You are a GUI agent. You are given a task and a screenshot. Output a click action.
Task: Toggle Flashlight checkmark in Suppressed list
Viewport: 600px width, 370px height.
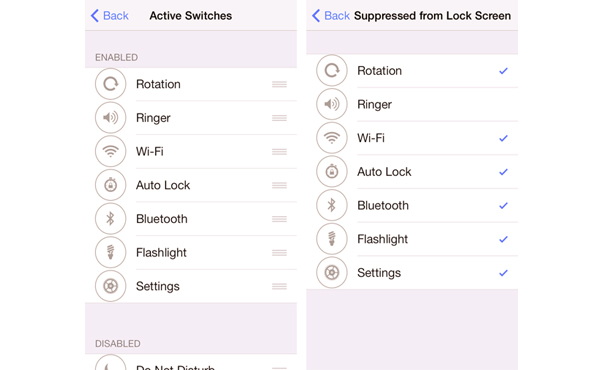click(x=503, y=239)
